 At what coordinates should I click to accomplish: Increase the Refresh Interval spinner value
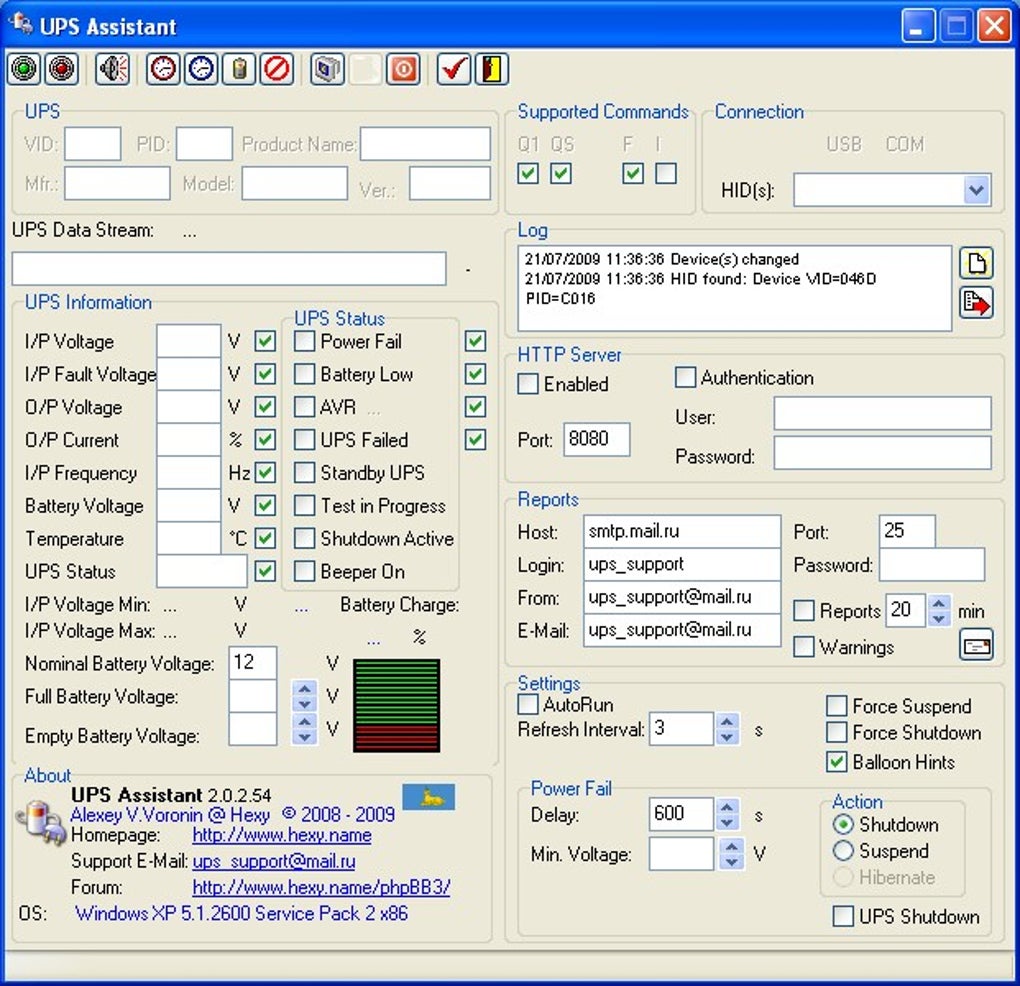728,722
